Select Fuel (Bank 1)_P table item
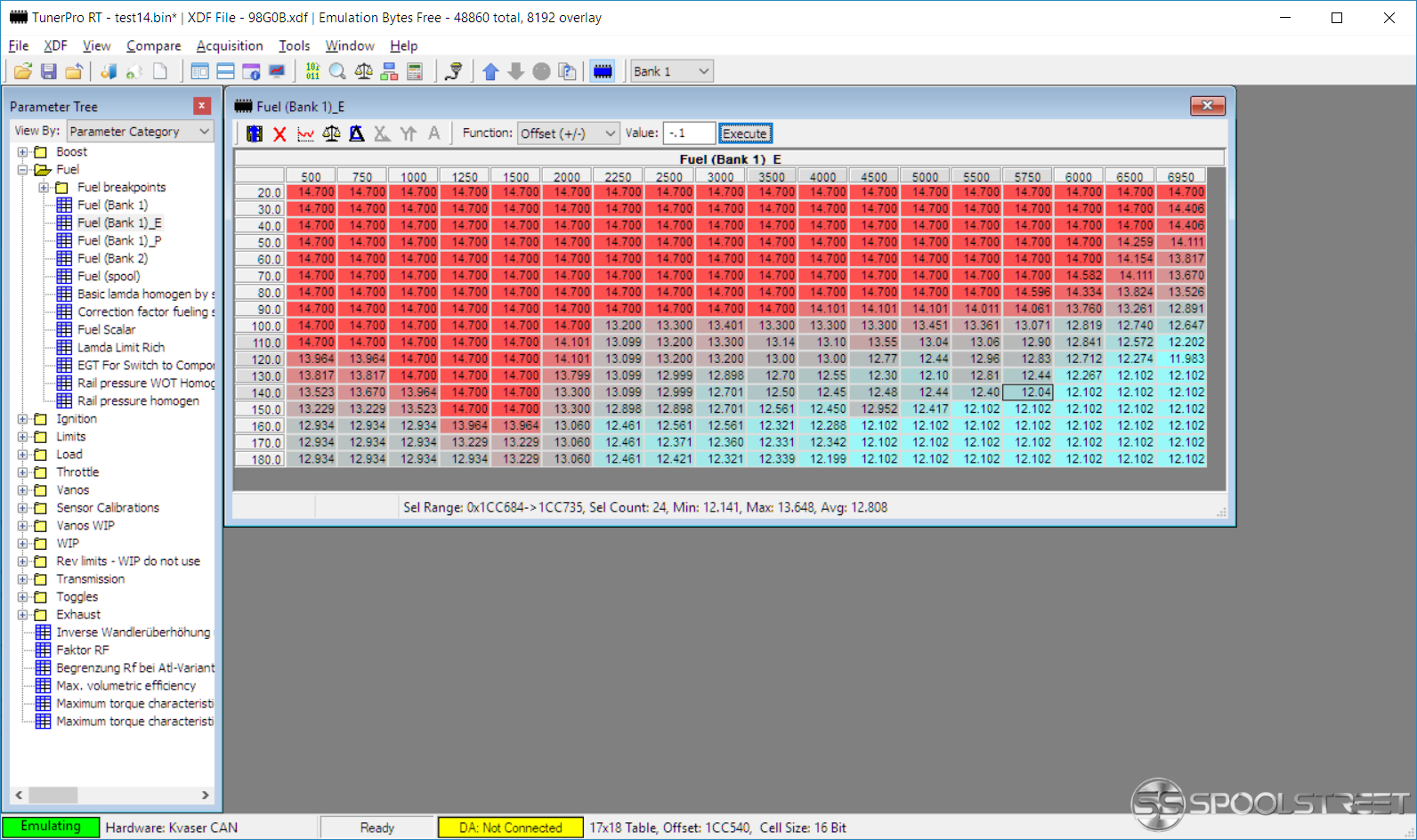This screenshot has width=1417, height=840. (119, 241)
